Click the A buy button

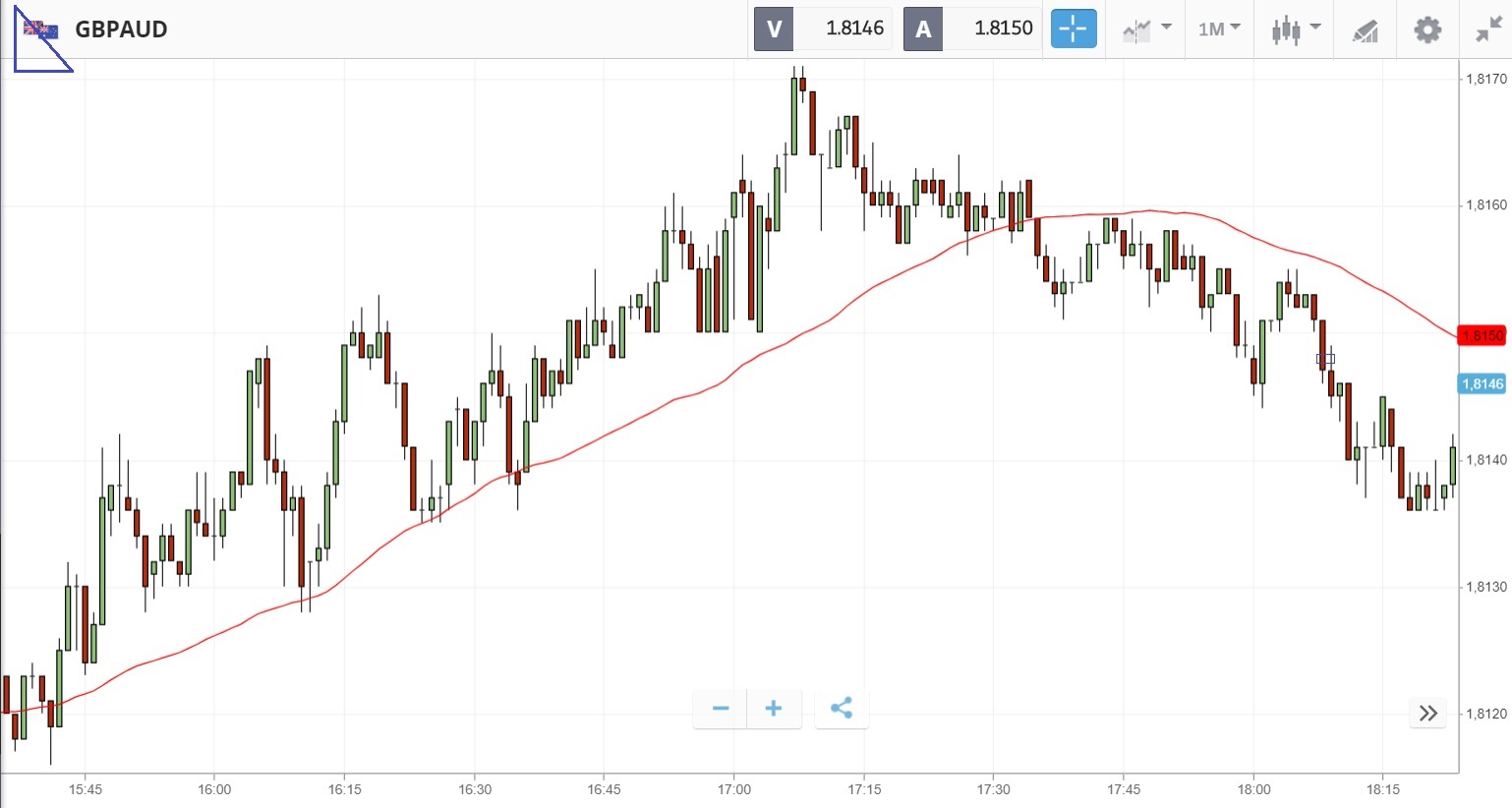923,29
